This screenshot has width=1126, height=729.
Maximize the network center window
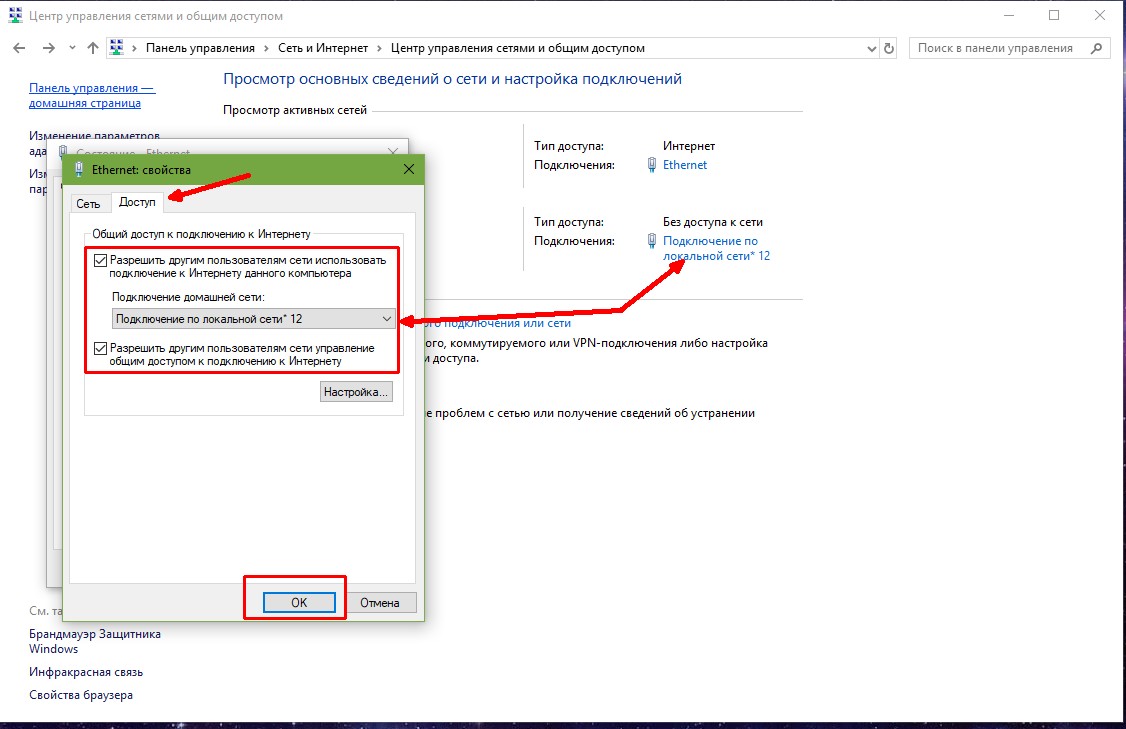(1054, 15)
